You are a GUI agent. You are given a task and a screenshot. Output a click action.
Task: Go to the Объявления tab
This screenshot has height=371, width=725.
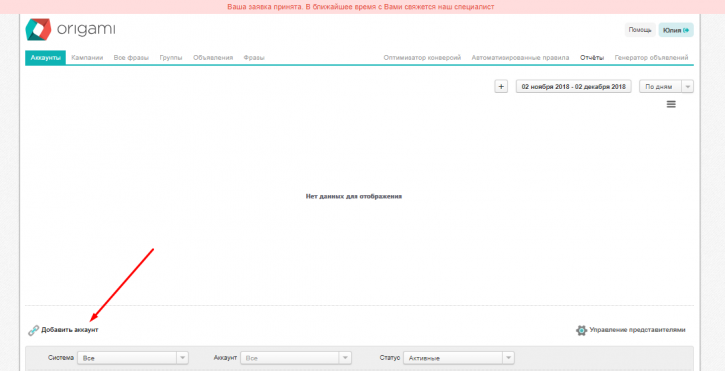tap(213, 58)
